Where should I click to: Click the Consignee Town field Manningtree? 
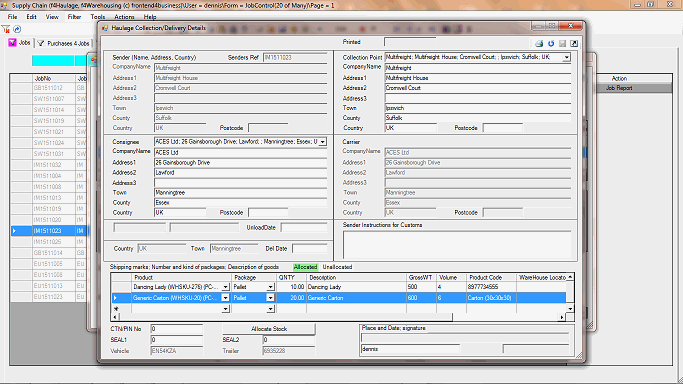pyautogui.click(x=240, y=192)
